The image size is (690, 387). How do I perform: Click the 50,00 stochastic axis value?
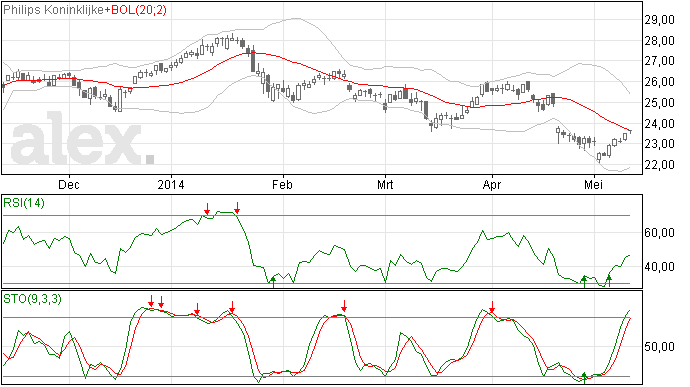(x=659, y=347)
